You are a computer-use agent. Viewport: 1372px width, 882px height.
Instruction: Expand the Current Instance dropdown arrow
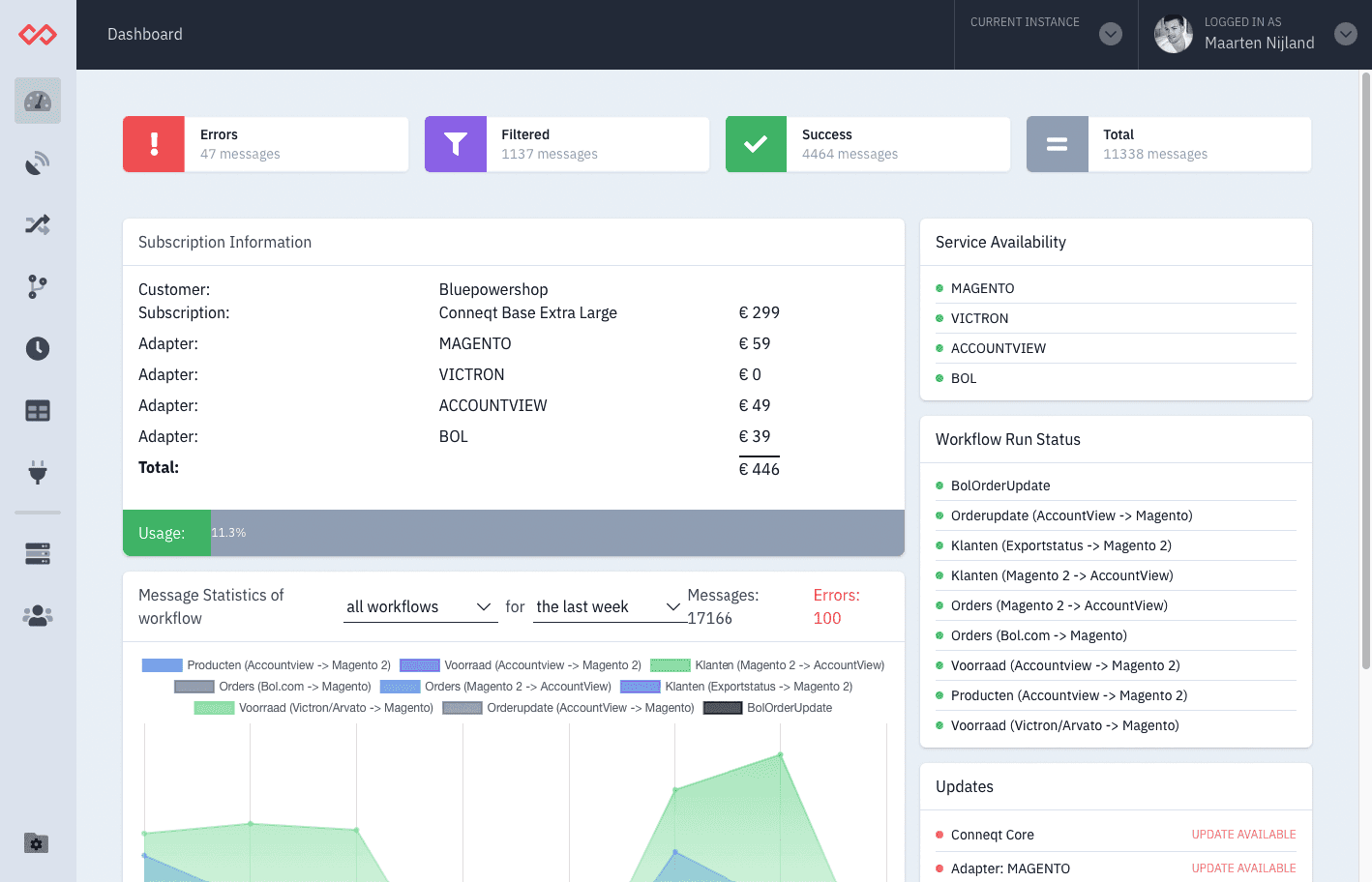pos(1111,34)
